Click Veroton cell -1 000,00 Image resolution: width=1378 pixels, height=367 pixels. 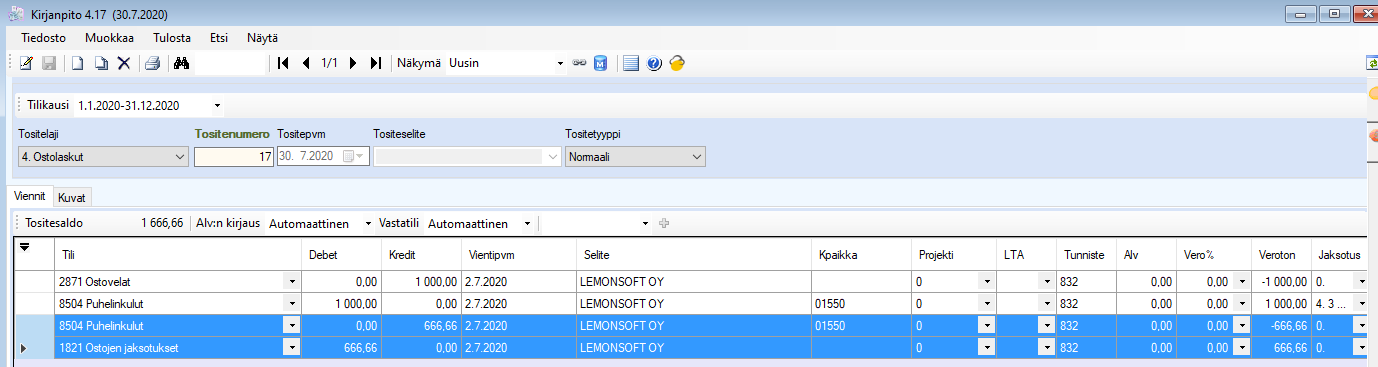[1281, 283]
